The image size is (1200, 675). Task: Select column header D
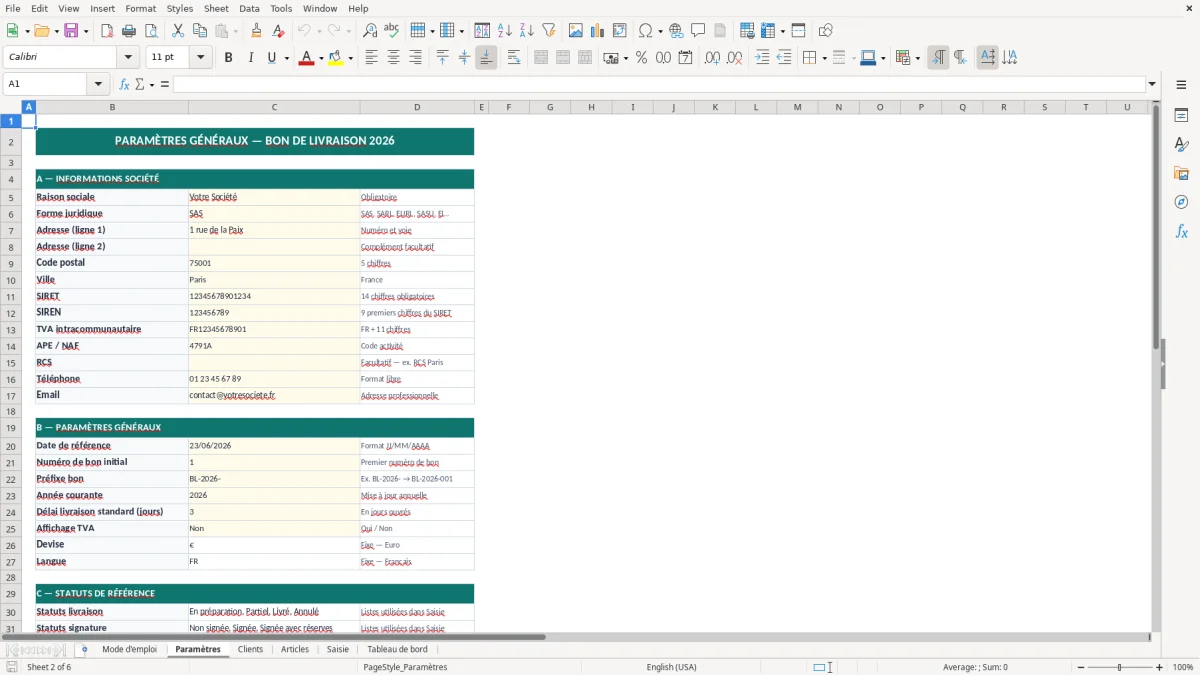417,107
